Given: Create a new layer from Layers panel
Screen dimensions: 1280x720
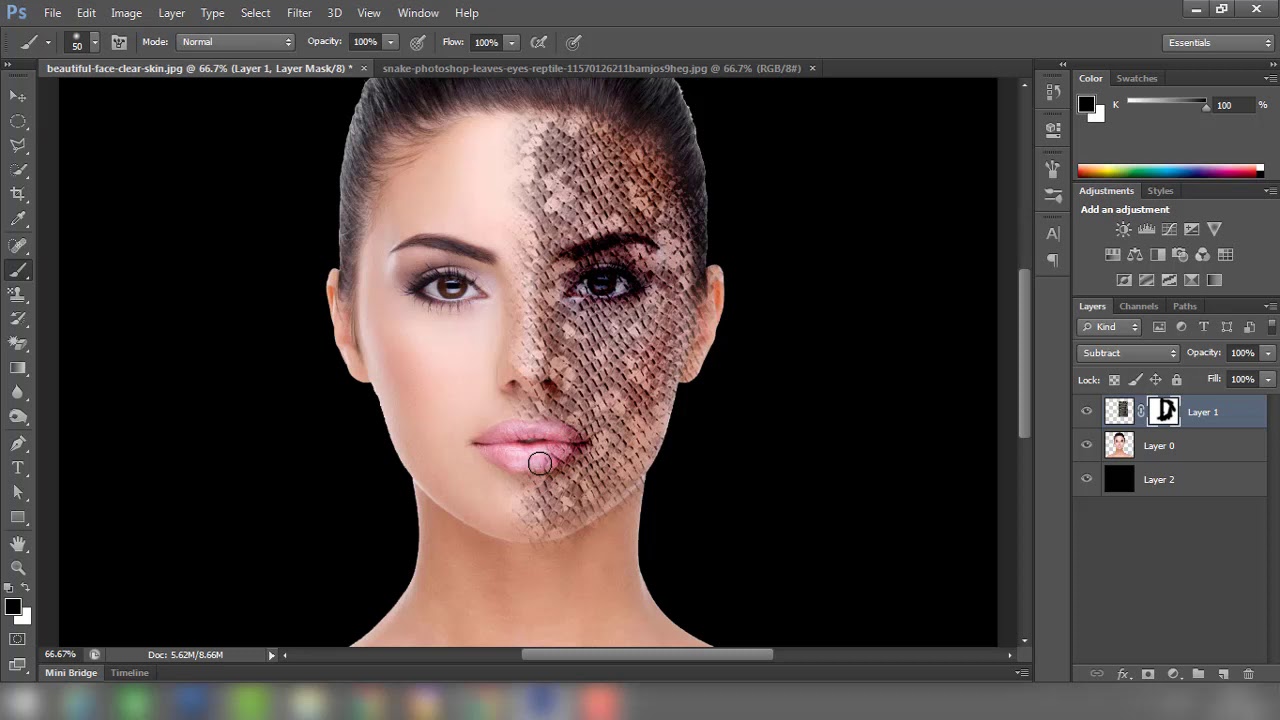Looking at the screenshot, I should click(x=1223, y=674).
